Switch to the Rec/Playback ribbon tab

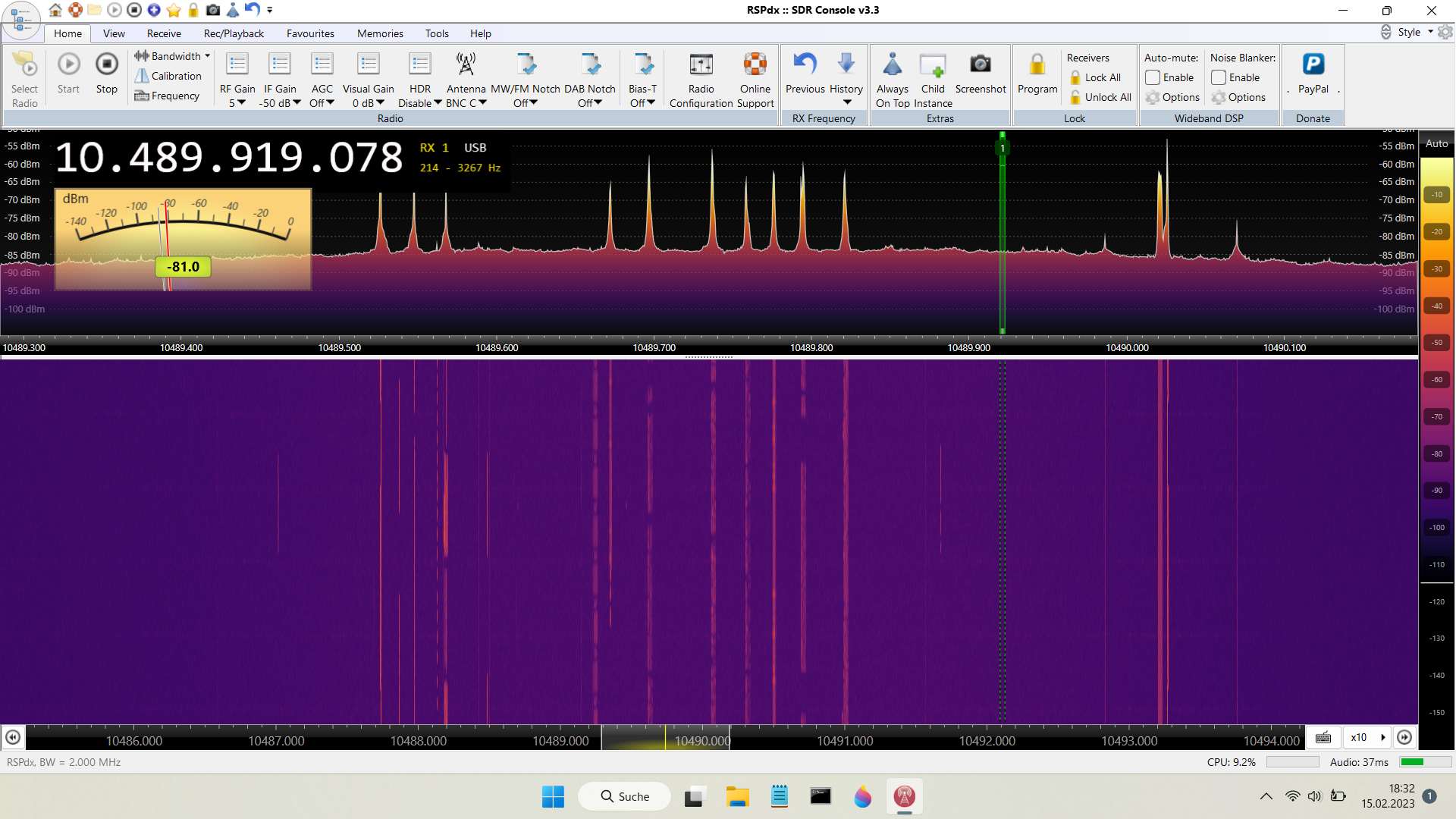pyautogui.click(x=234, y=33)
